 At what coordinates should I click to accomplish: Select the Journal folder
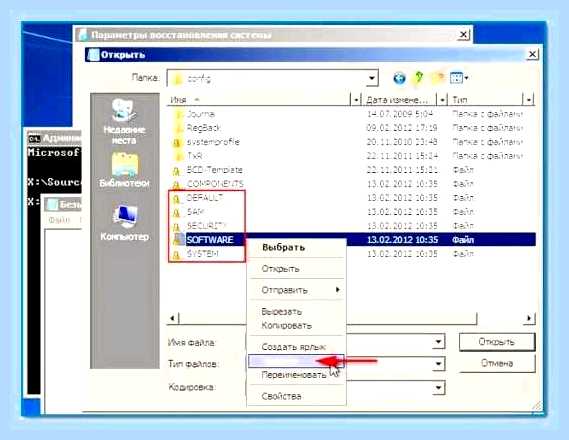tap(200, 114)
